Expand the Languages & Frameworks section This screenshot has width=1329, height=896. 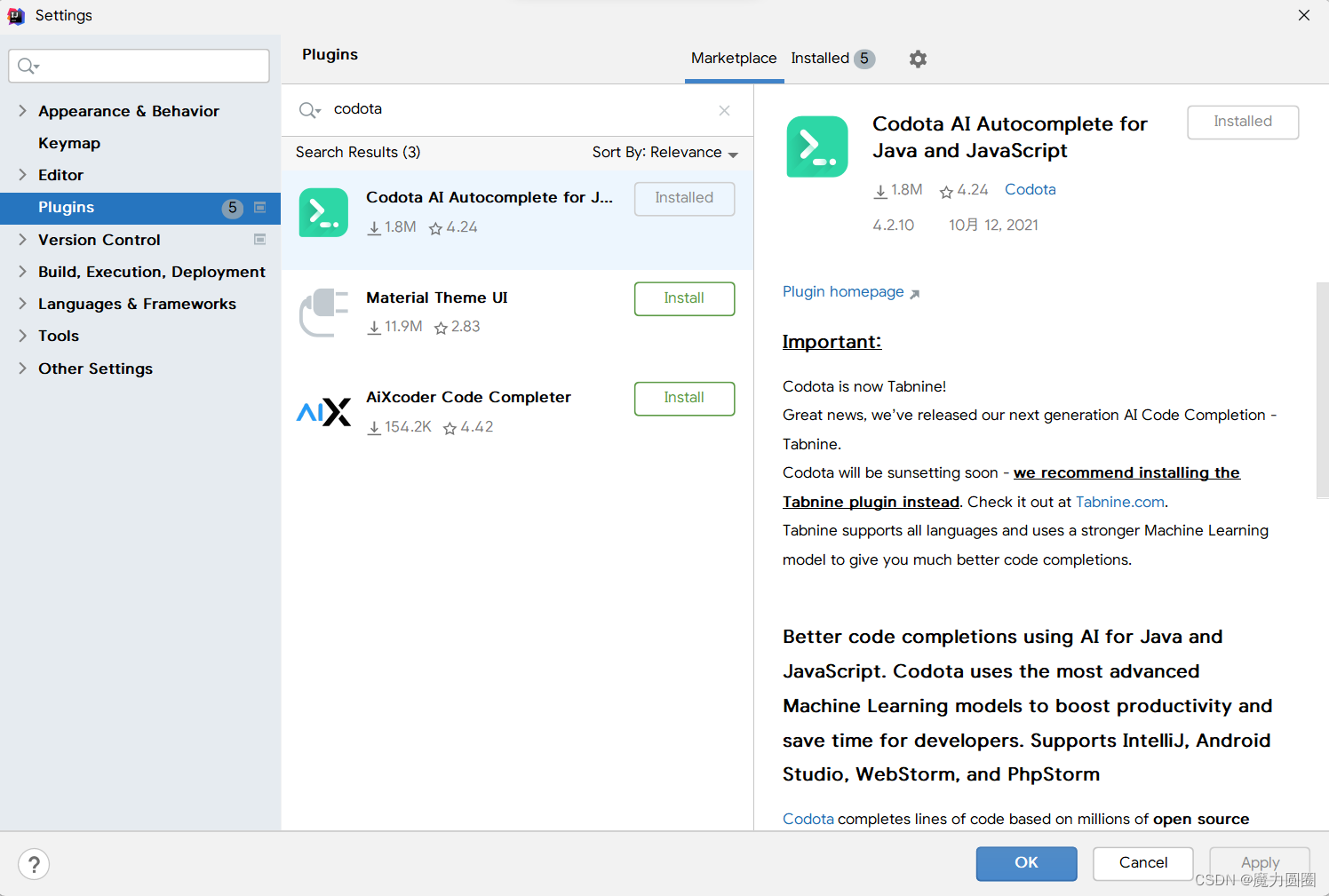point(23,304)
